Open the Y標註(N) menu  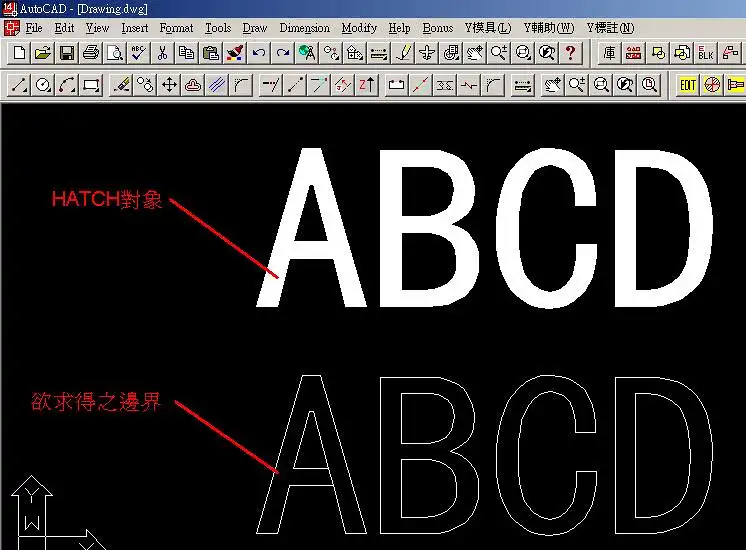pos(610,28)
